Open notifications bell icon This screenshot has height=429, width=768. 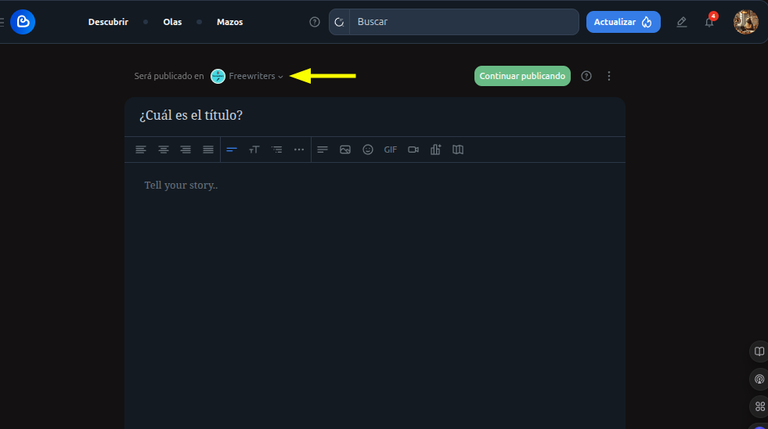click(x=709, y=22)
